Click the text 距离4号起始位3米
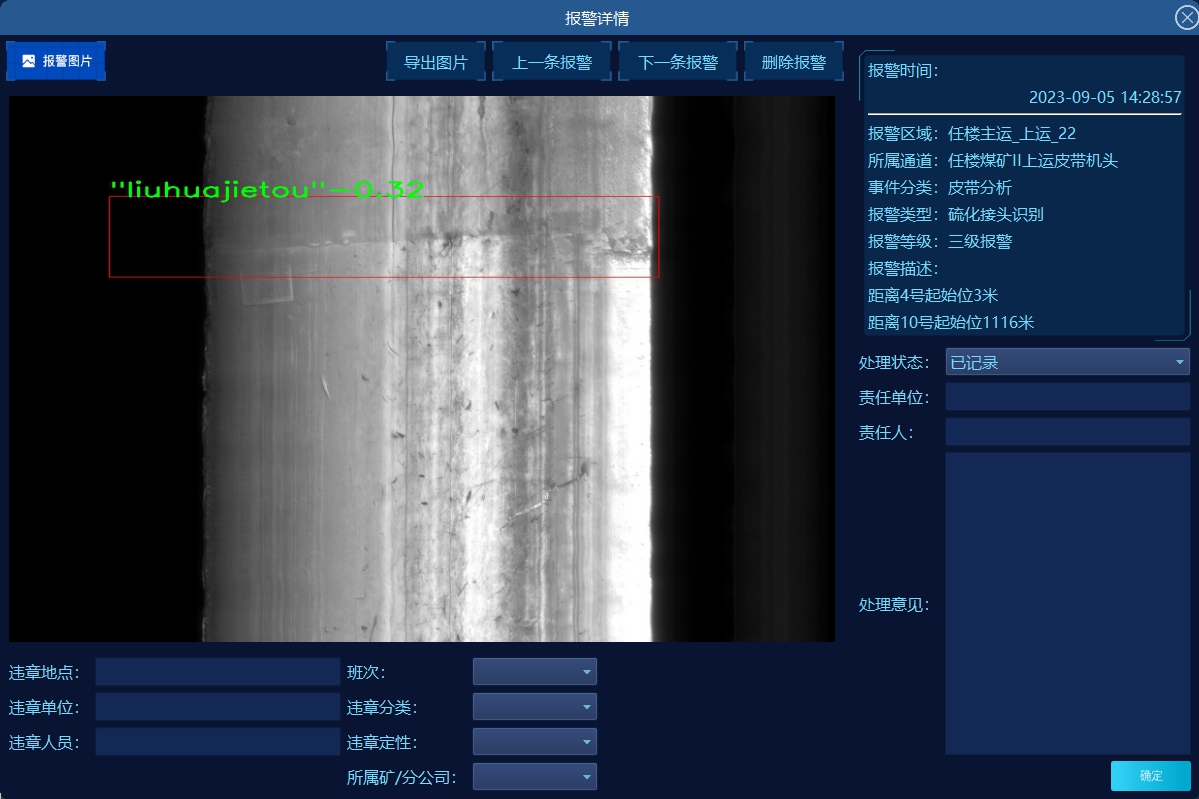1199x799 pixels. [933, 295]
